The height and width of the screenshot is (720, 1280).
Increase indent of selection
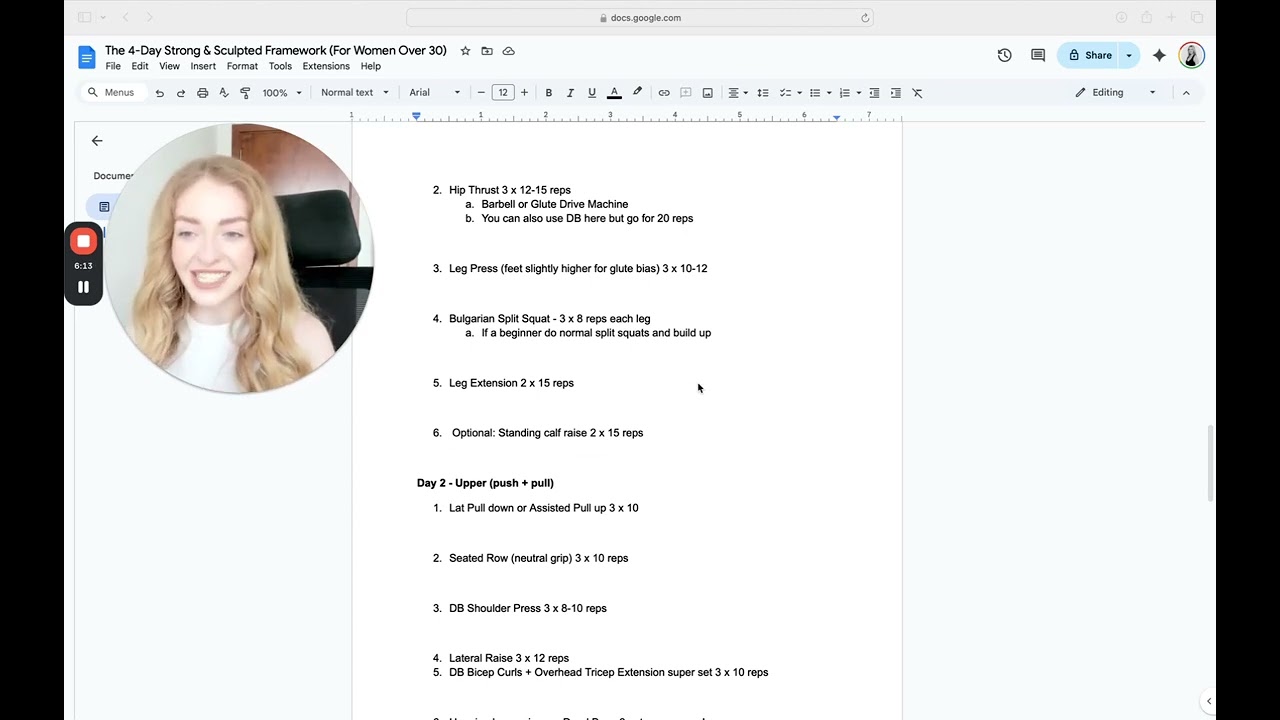(896, 93)
